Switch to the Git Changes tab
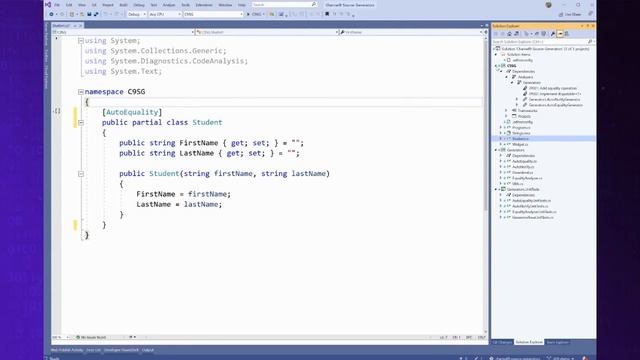640x360 pixels. [x=502, y=342]
